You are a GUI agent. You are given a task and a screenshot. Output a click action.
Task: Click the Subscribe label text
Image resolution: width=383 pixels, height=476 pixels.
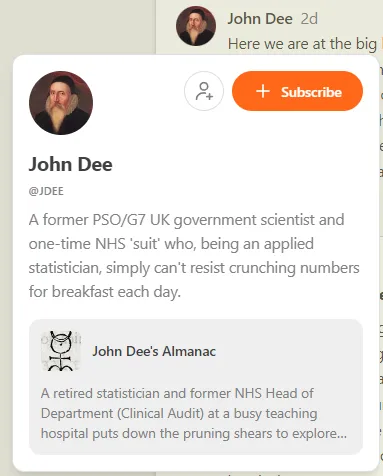(x=311, y=92)
